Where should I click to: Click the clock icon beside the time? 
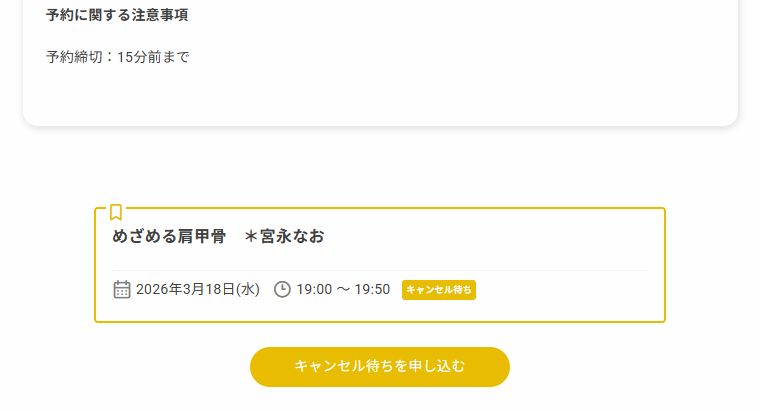[x=282, y=290]
